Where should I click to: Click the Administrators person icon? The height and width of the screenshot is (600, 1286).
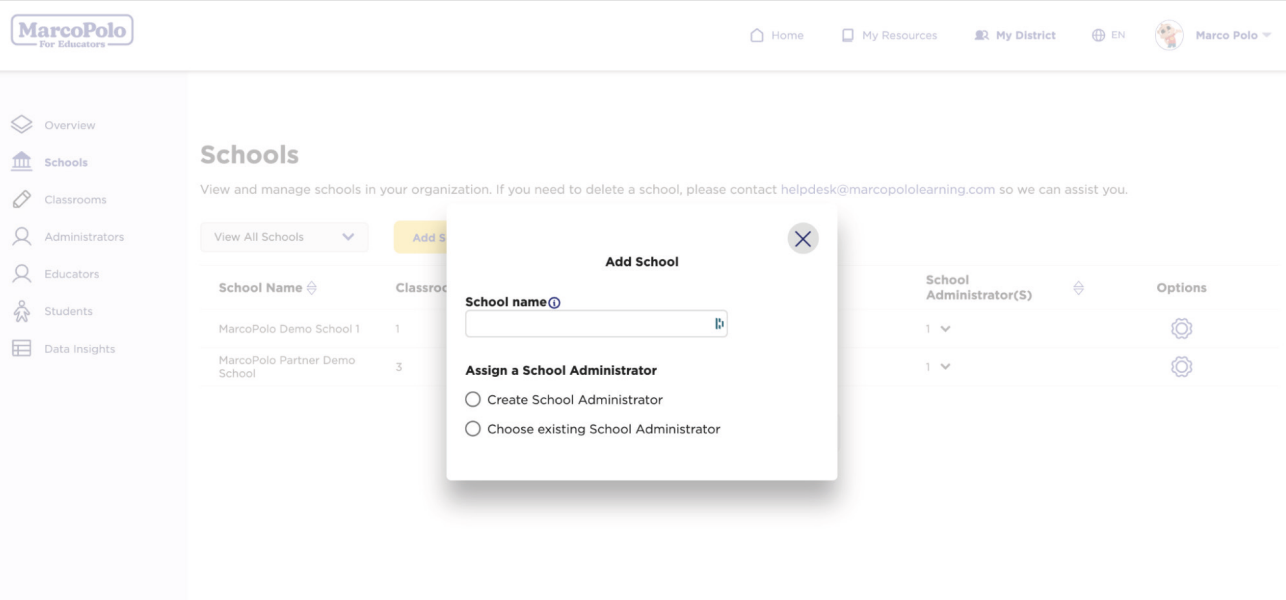click(x=21, y=237)
